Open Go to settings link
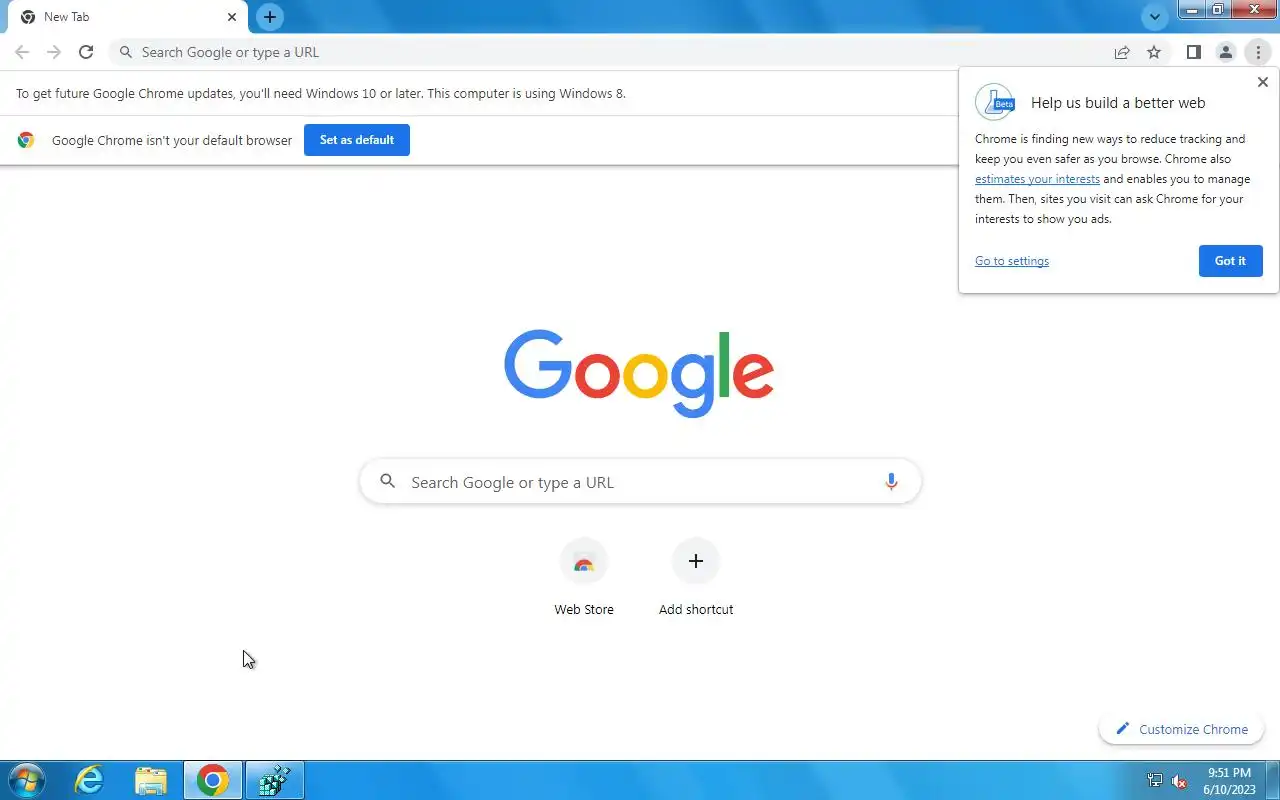 (1012, 261)
